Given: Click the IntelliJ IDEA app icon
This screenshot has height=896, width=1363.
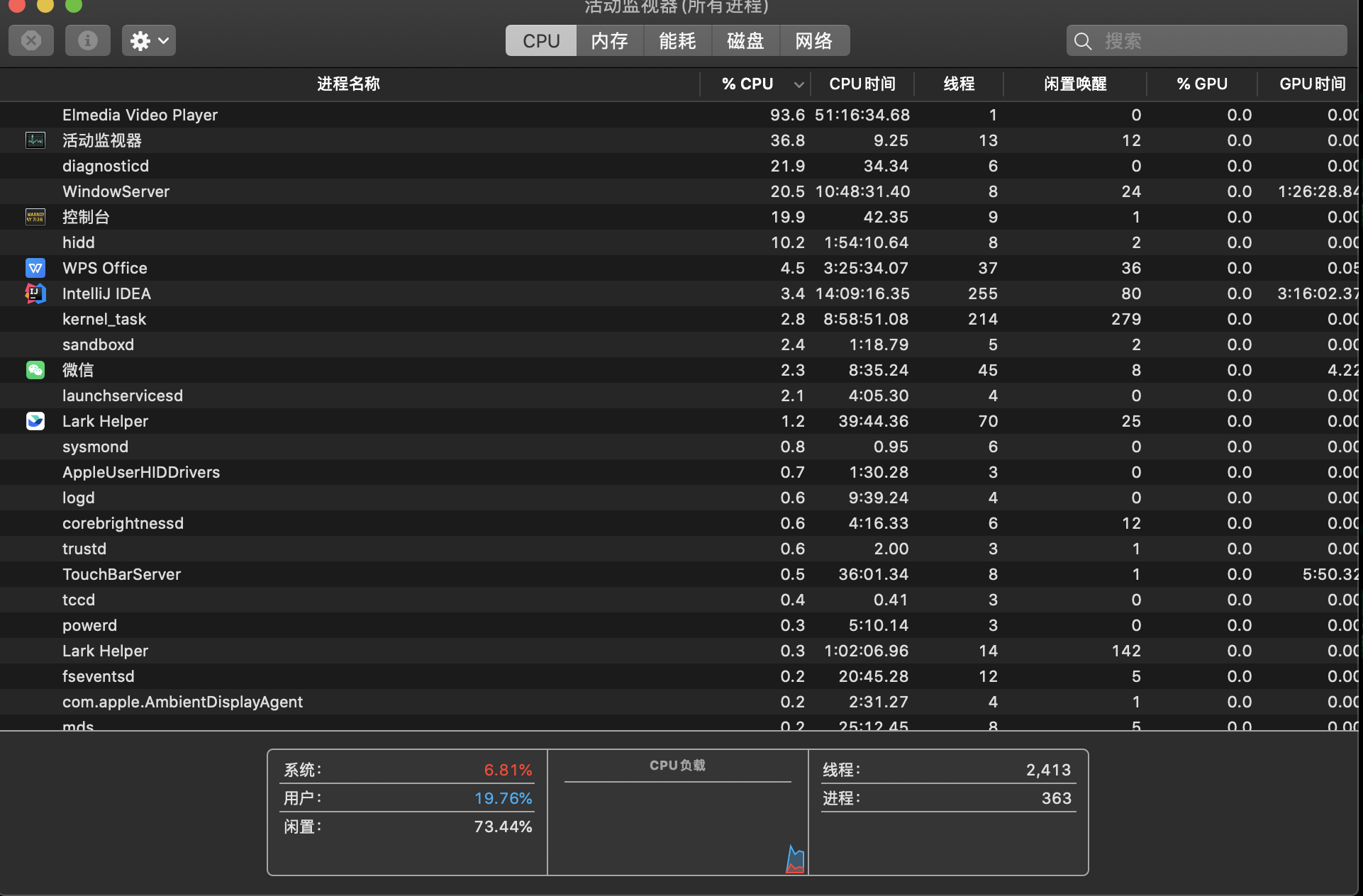Looking at the screenshot, I should [x=34, y=293].
